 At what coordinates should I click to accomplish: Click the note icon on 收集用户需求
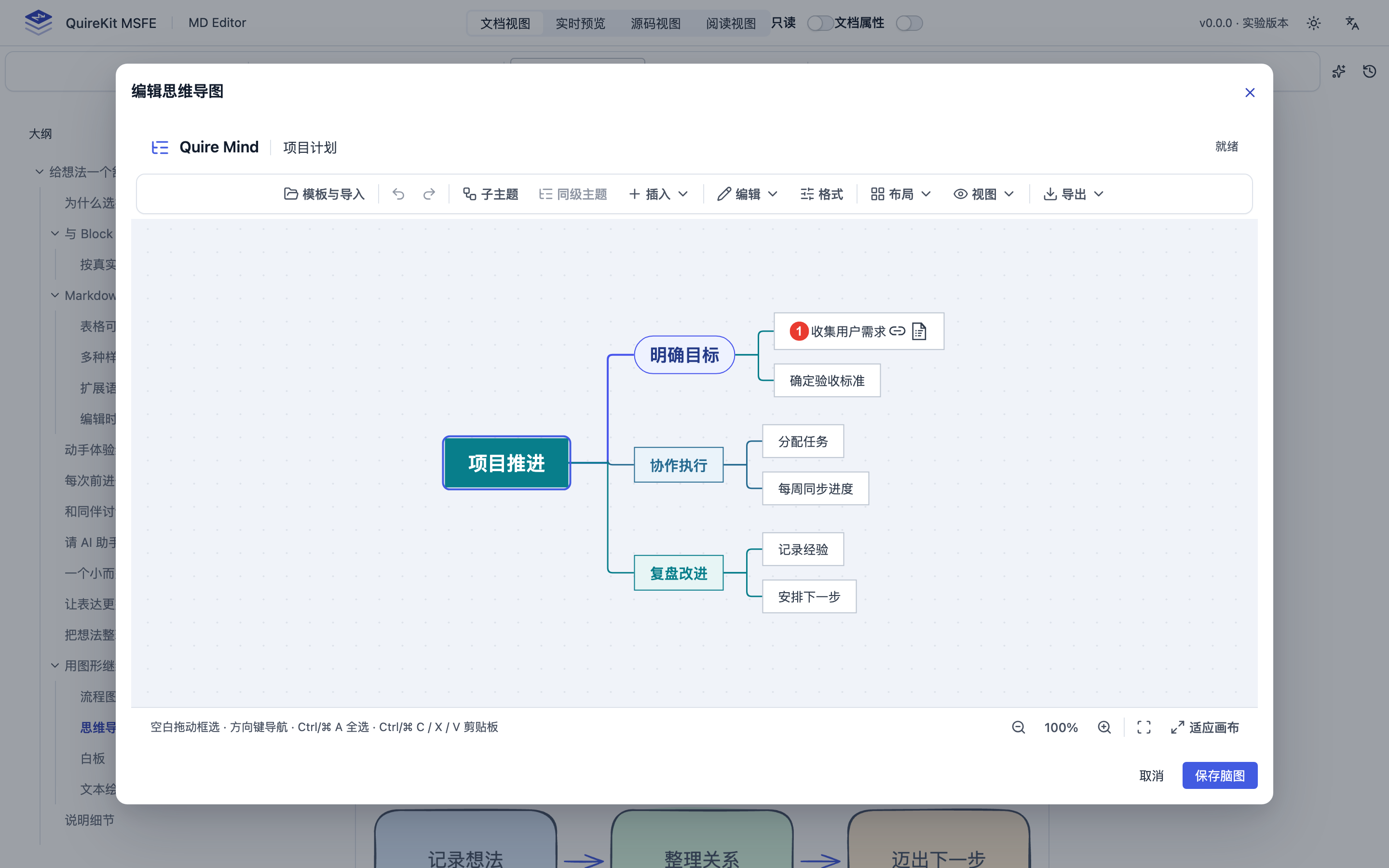click(919, 331)
